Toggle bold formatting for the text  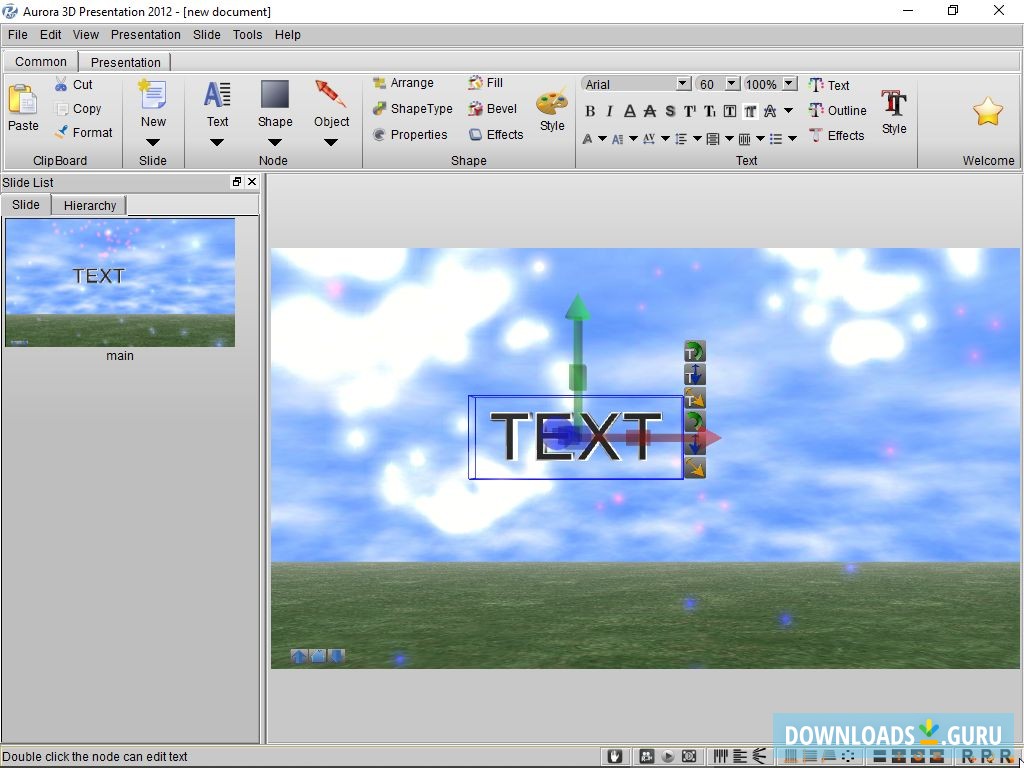tap(591, 111)
